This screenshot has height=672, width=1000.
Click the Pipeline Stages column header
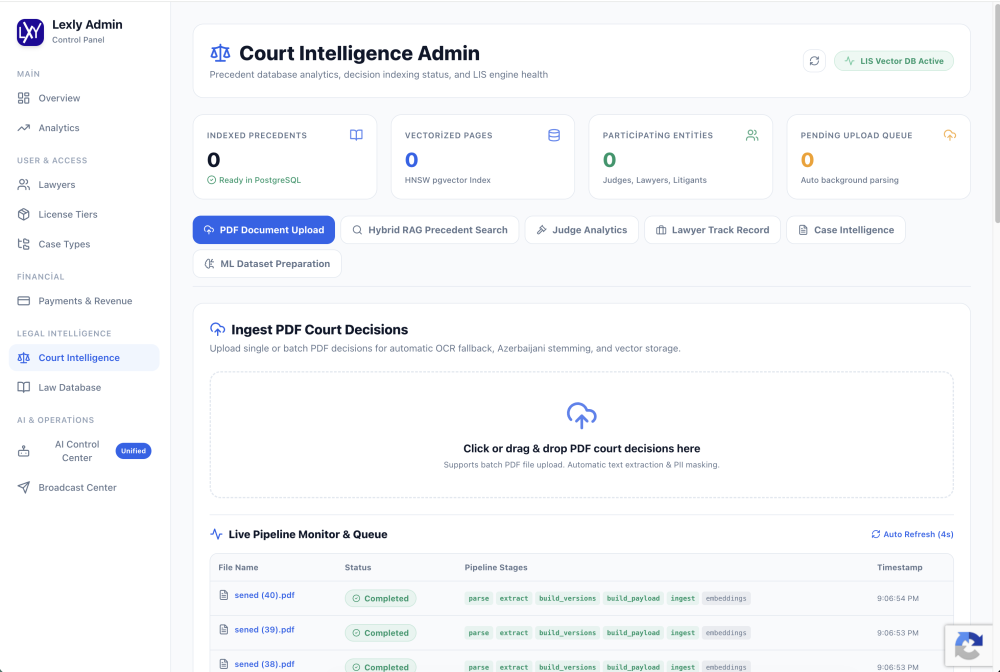pos(496,567)
